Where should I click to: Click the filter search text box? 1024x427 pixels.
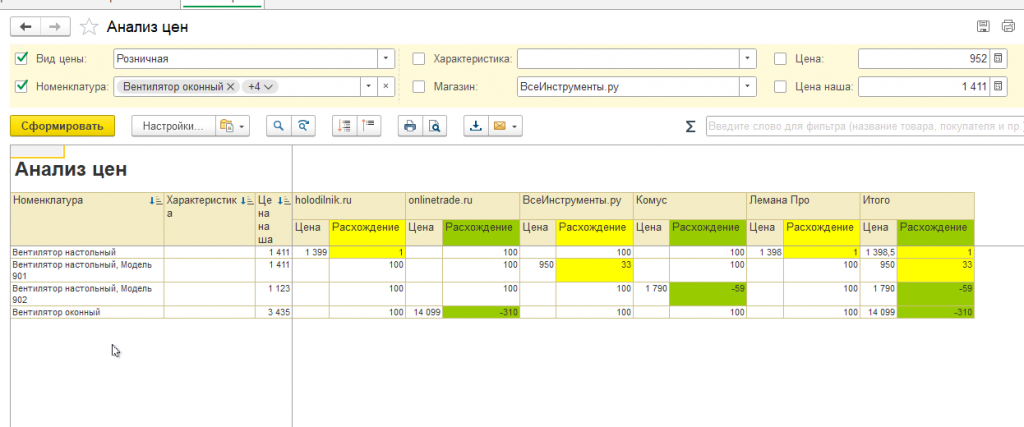tap(865, 127)
